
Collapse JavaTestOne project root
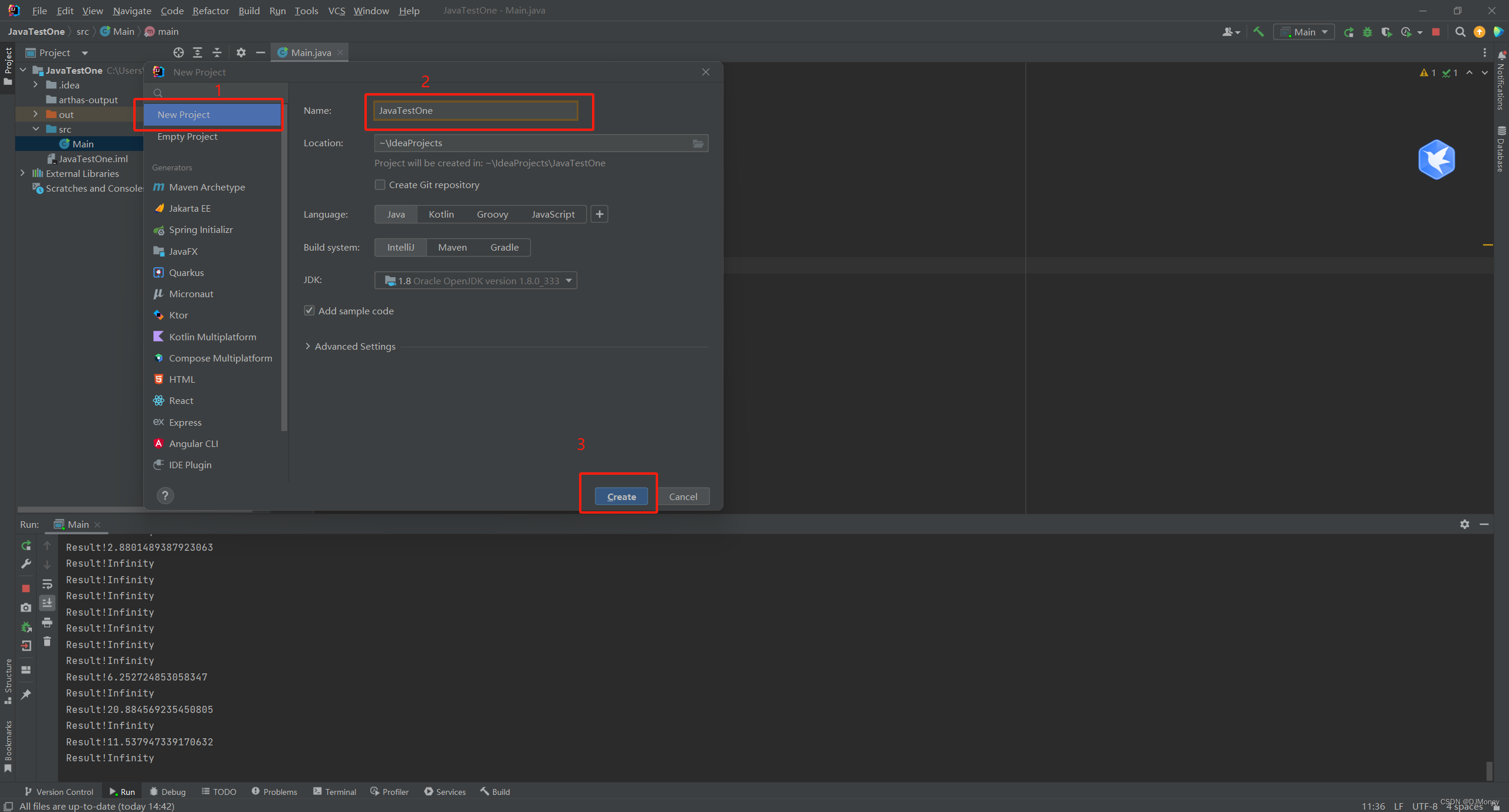point(22,70)
